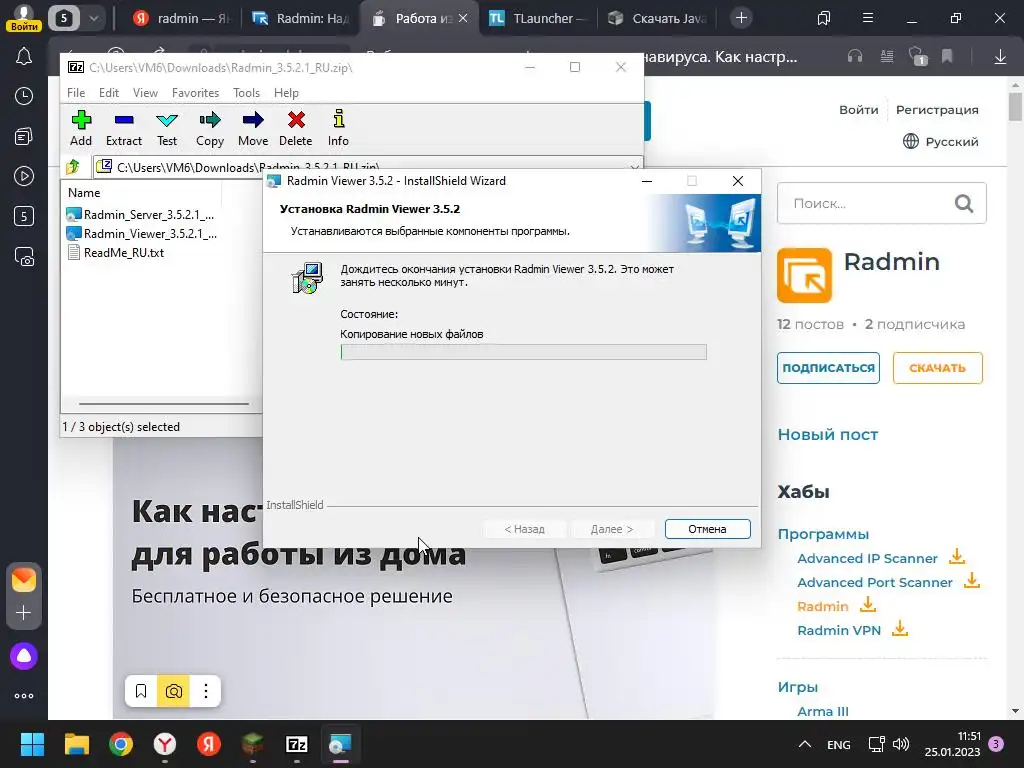The height and width of the screenshot is (768, 1024).
Task: Open a new browser tab
Action: point(741,18)
